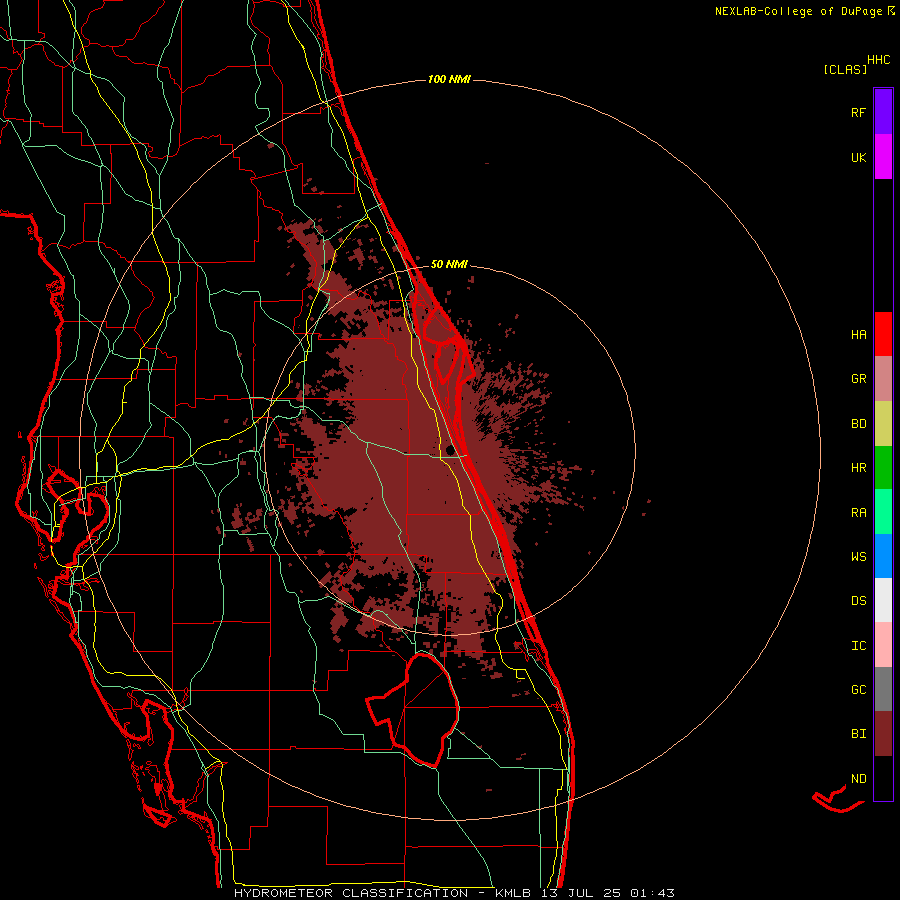Click the UK magenta legend swatch
The height and width of the screenshot is (900, 900).
(883, 157)
